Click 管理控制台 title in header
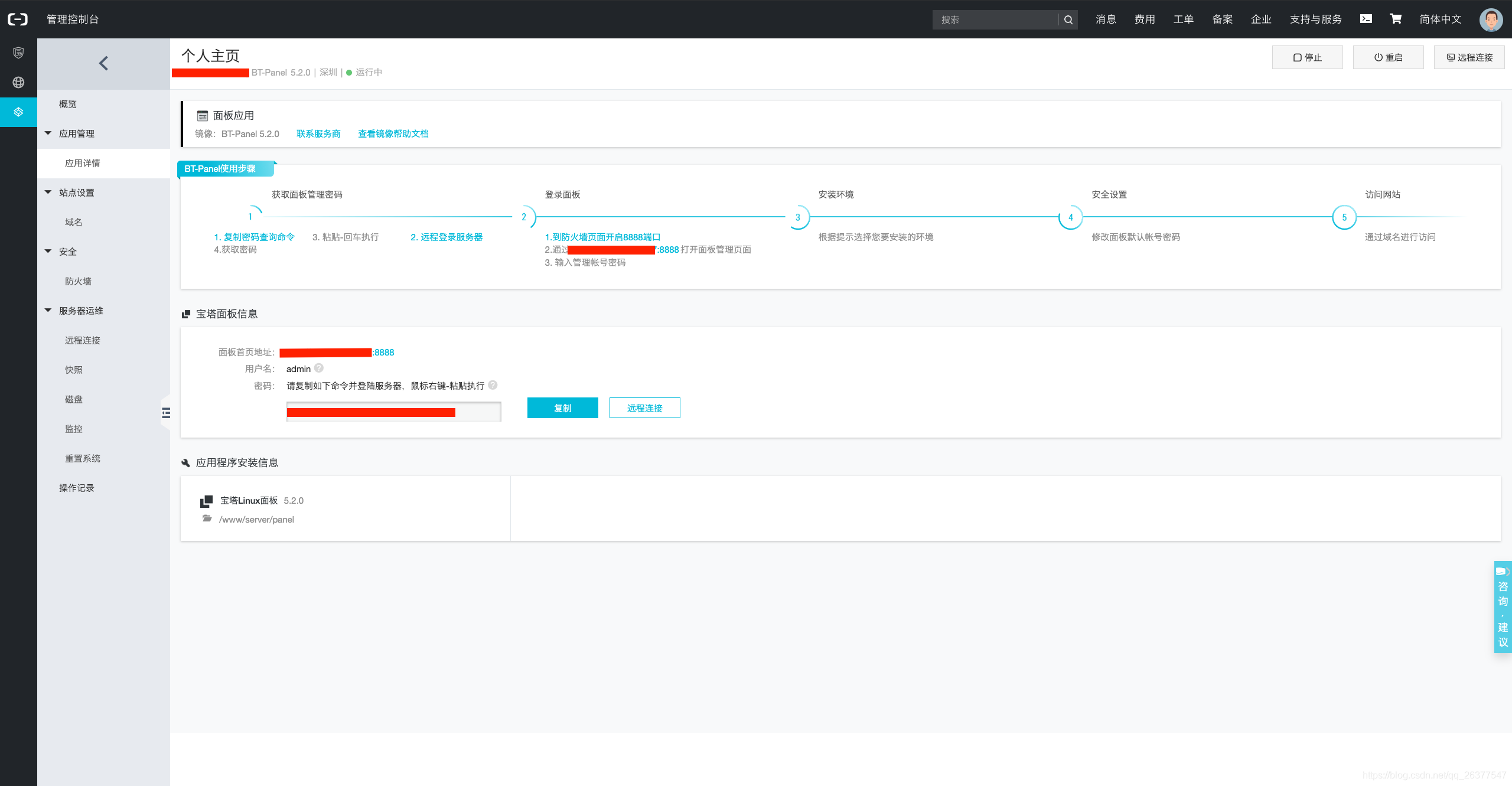1512x786 pixels. coord(73,19)
